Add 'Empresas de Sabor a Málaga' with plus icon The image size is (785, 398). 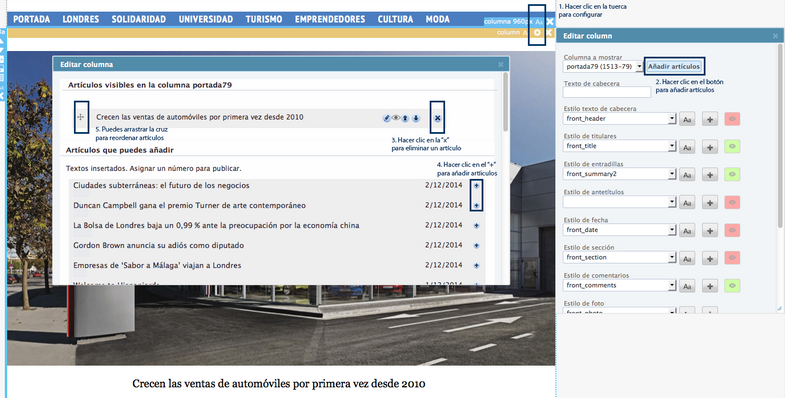[x=476, y=265]
